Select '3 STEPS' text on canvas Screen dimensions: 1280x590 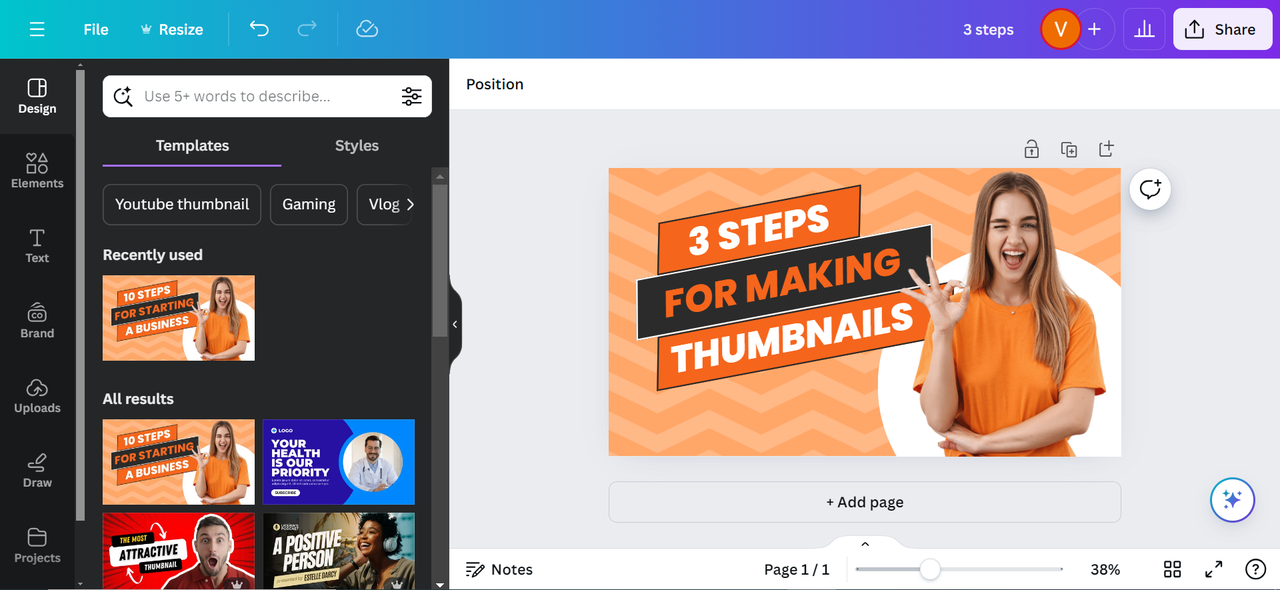[x=759, y=229]
